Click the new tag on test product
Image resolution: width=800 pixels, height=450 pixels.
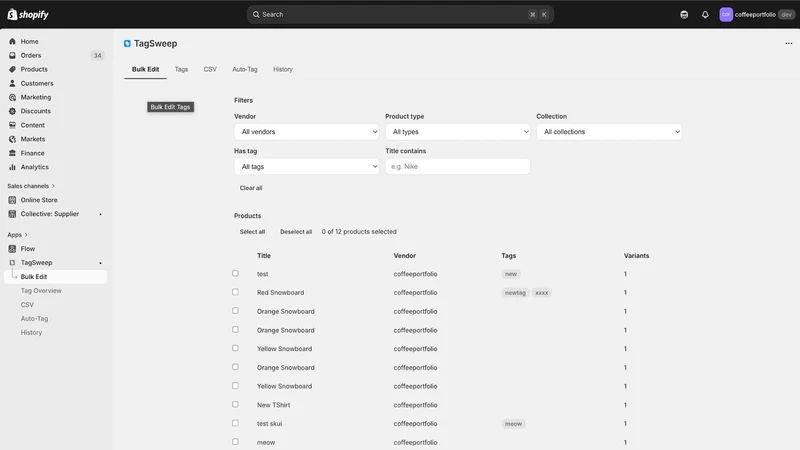point(511,274)
